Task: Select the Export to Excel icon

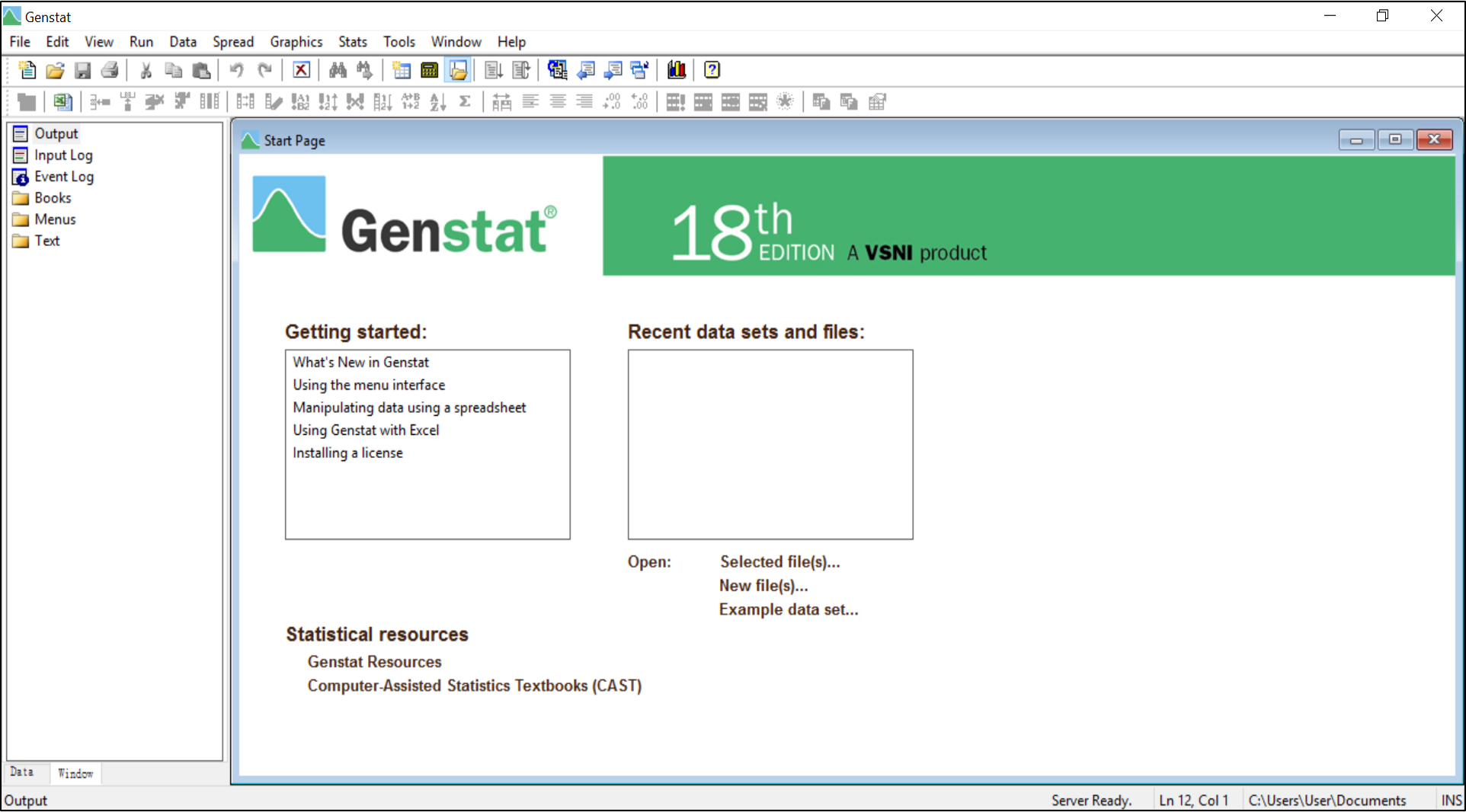Action: pyautogui.click(x=62, y=101)
